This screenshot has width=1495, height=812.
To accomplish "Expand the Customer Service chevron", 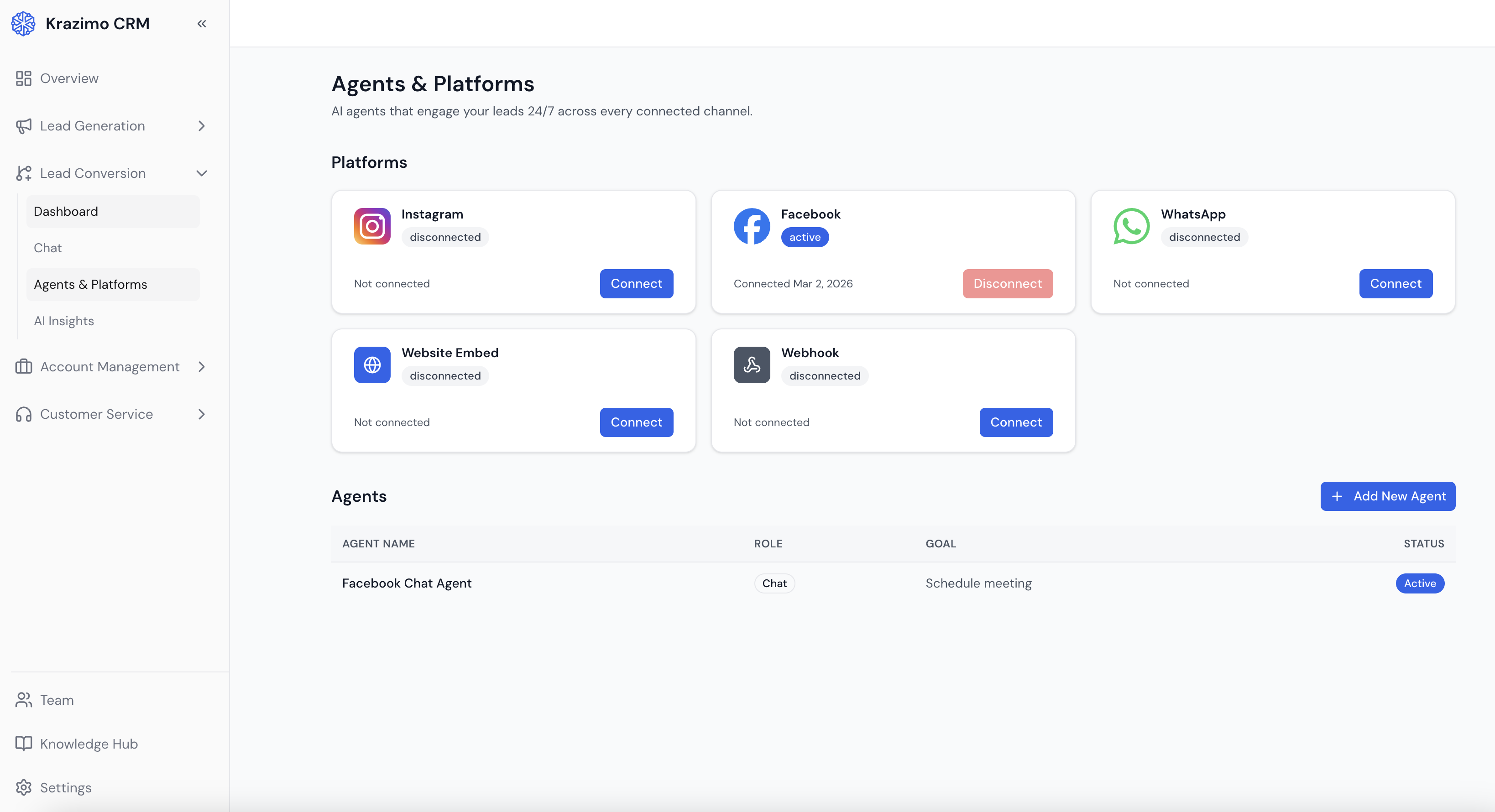I will pyautogui.click(x=201, y=414).
